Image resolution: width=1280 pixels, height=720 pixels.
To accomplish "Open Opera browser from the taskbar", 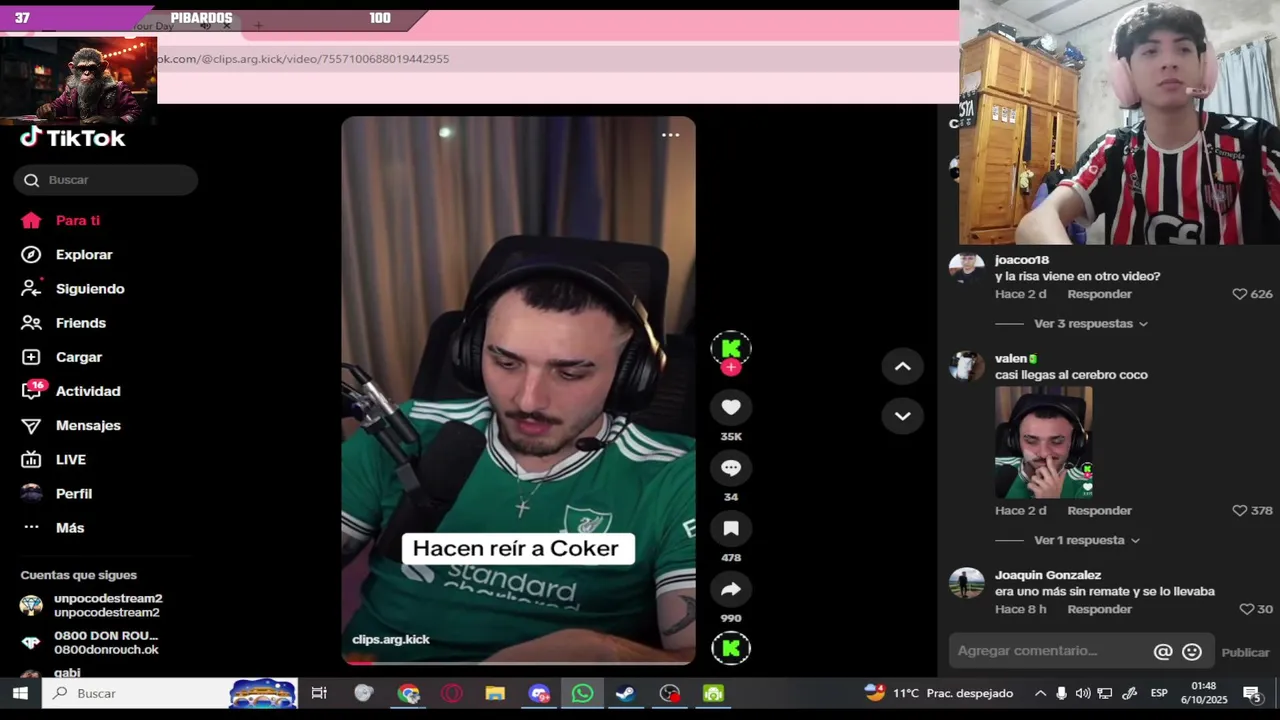I will click(452, 693).
